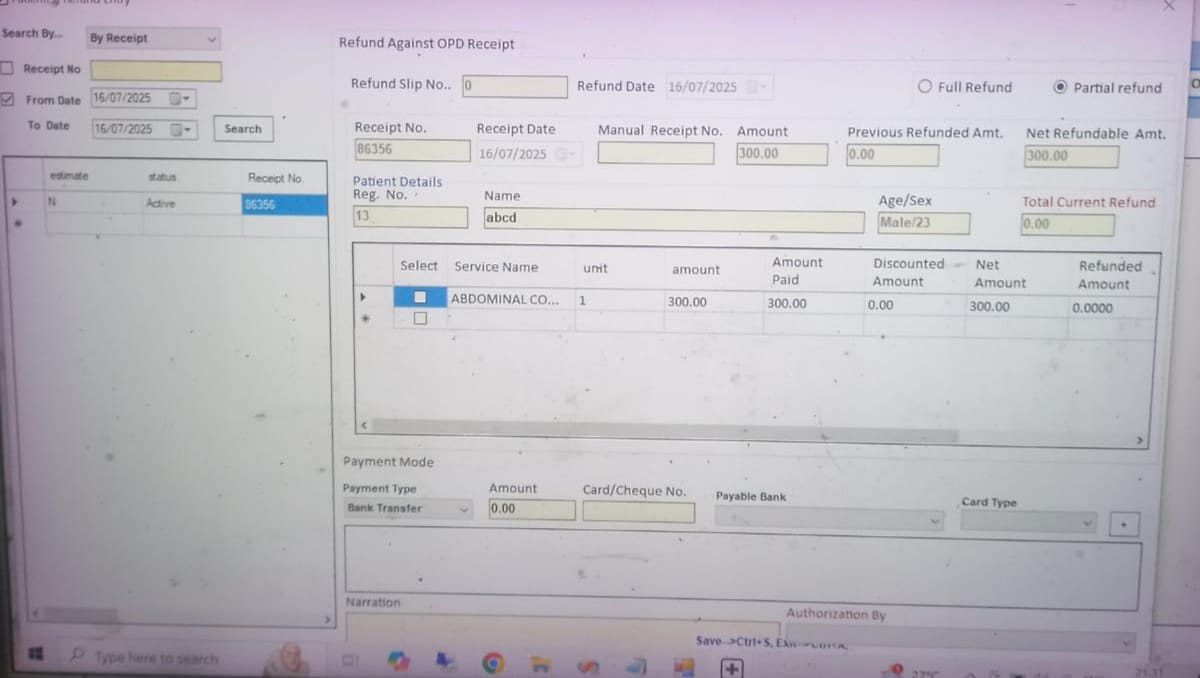The height and width of the screenshot is (678, 1200).
Task: Click the Card/Cheque No. field
Action: (638, 511)
